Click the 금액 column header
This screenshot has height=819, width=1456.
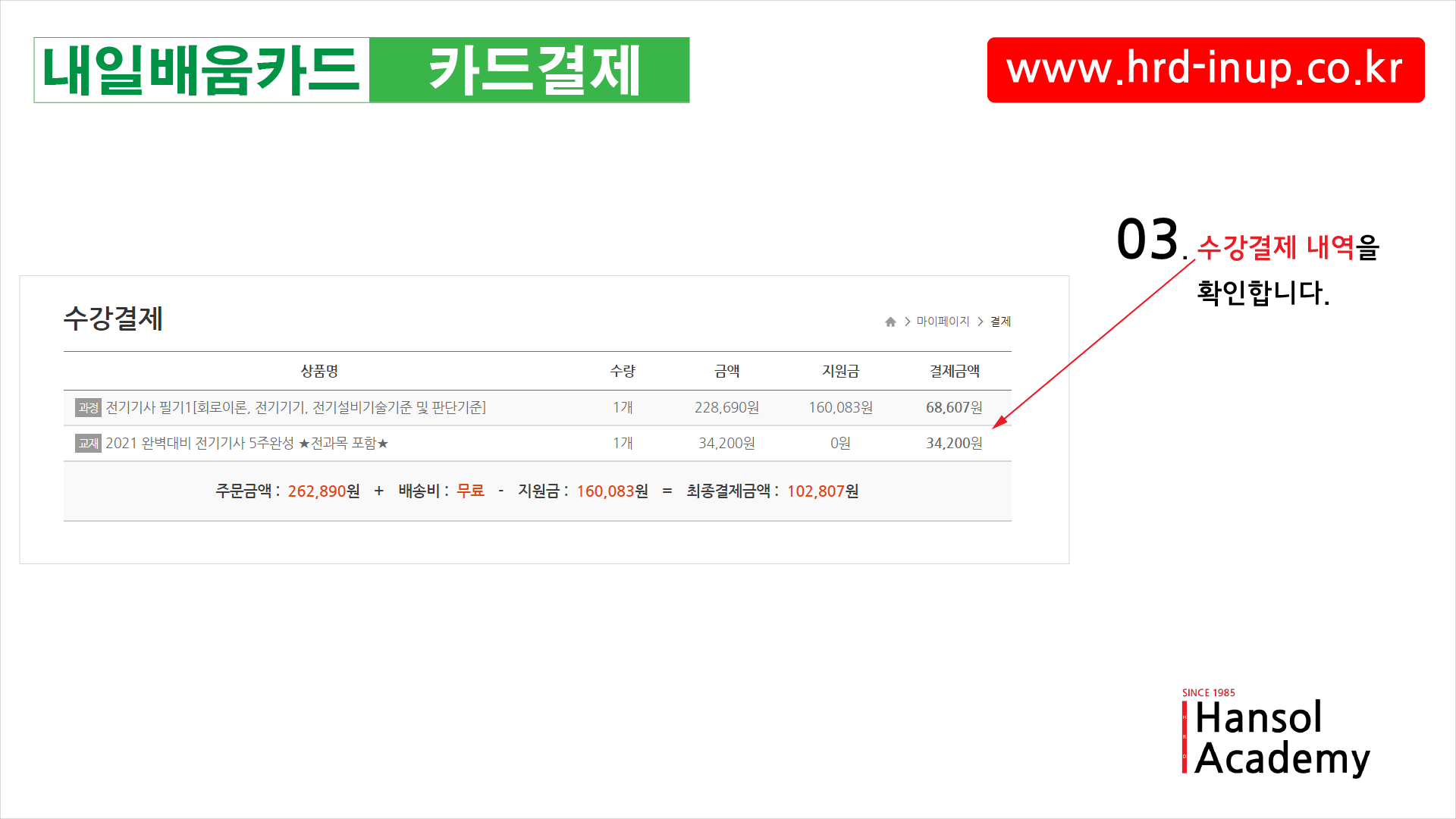[x=726, y=371]
